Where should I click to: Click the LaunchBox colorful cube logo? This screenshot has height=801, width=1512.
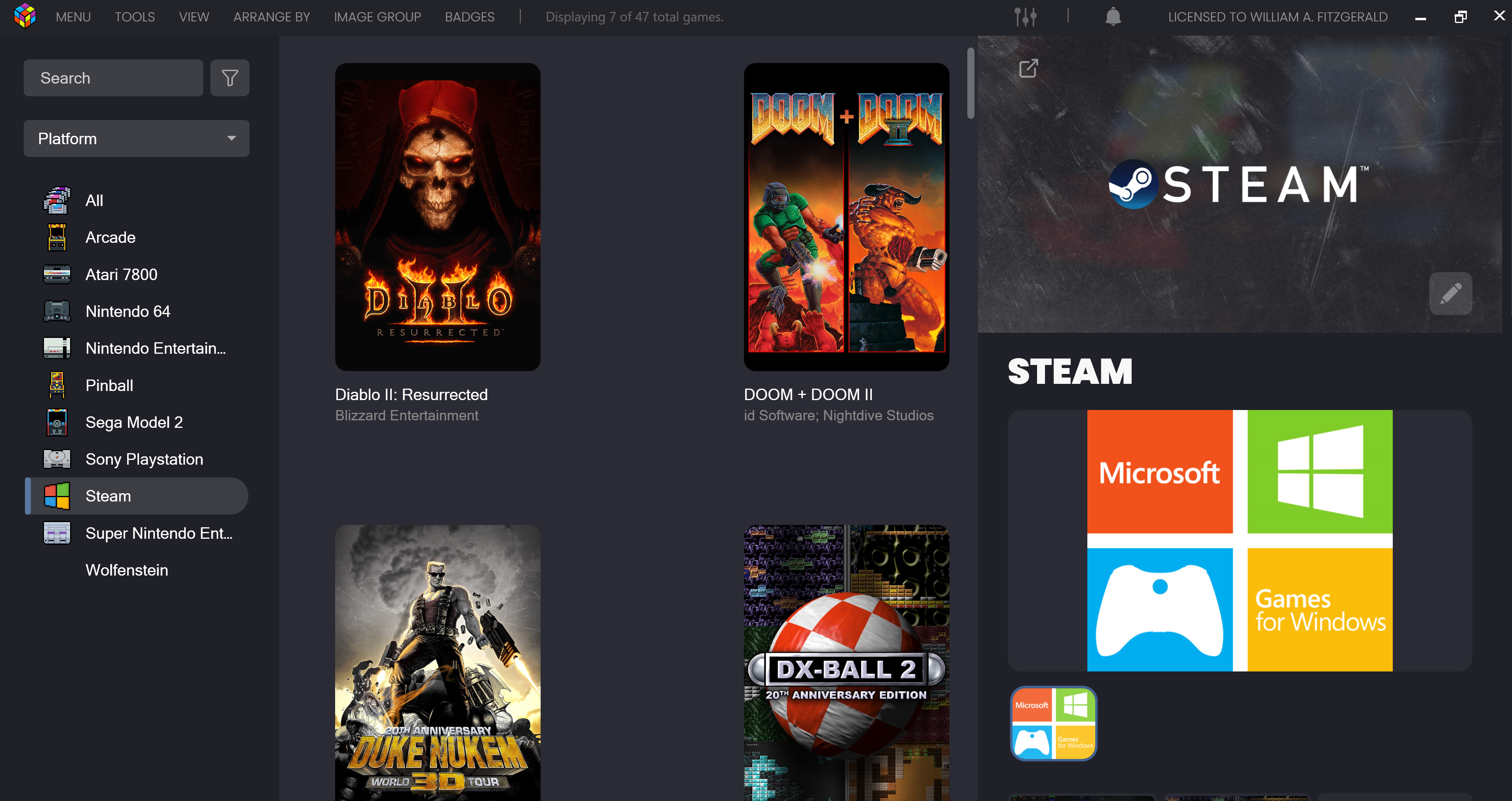coord(25,16)
